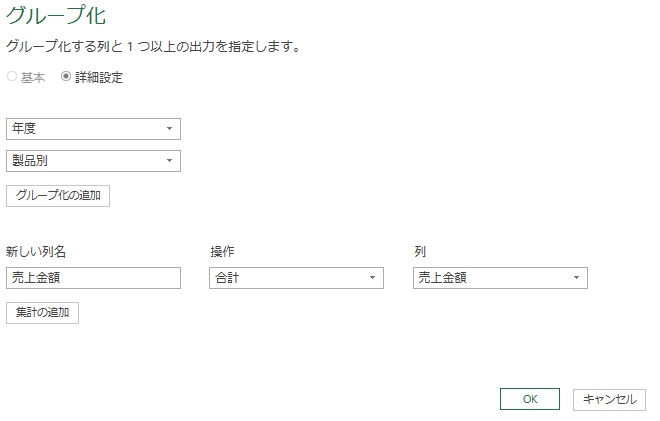
Task: Select the 基本 radio button
Action: [12, 77]
